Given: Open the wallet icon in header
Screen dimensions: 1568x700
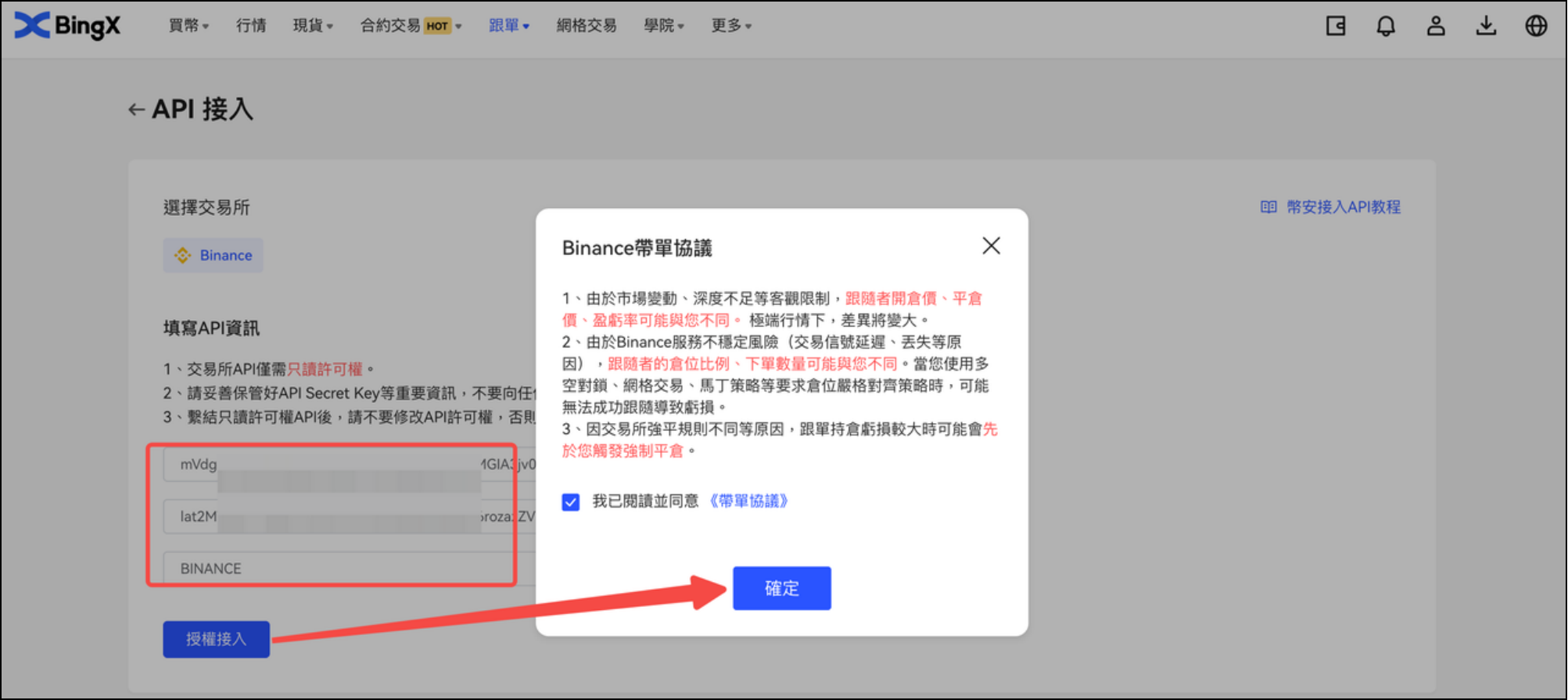Looking at the screenshot, I should click(1336, 26).
